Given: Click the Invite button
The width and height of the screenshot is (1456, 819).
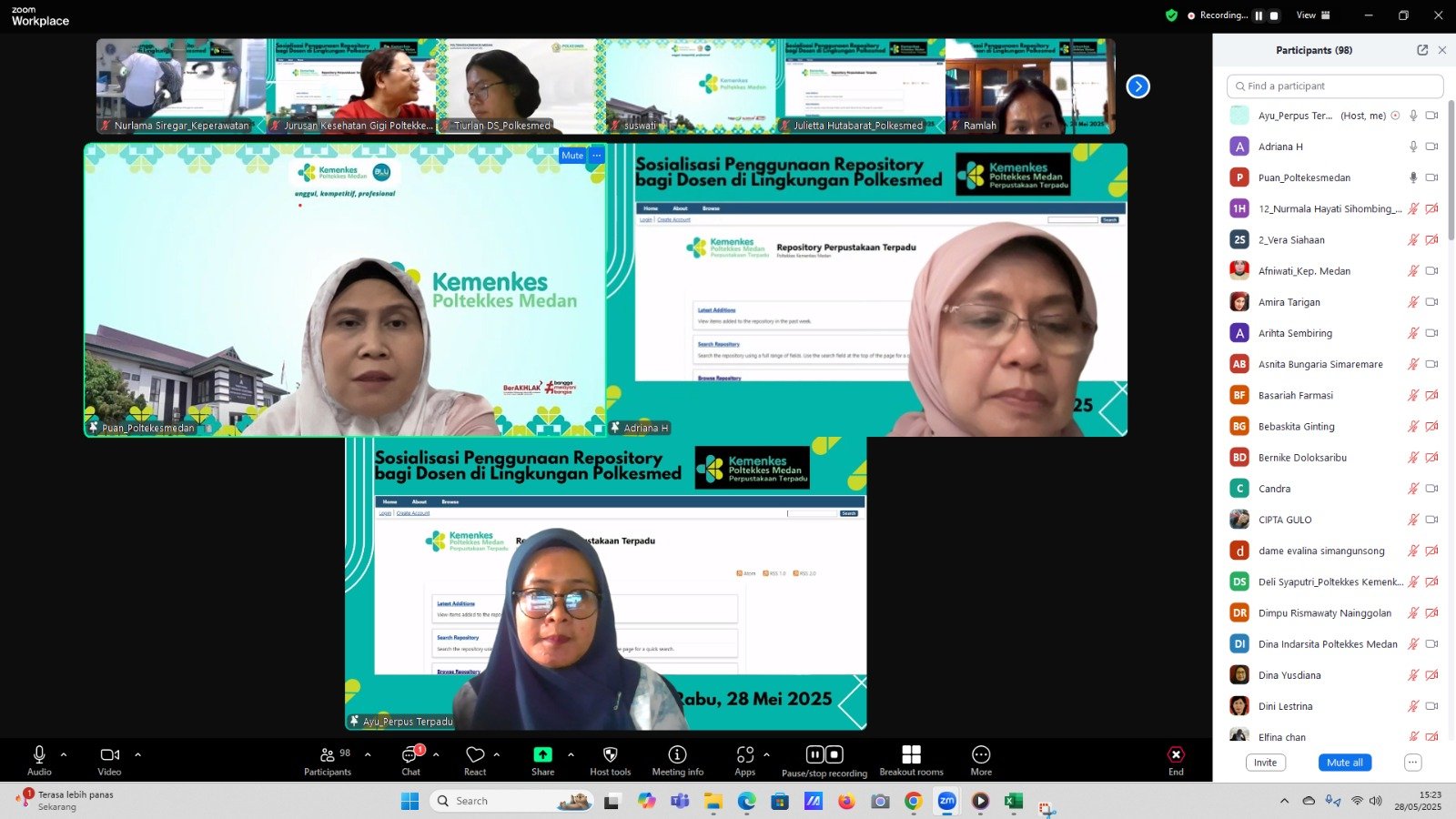Looking at the screenshot, I should click(x=1265, y=763).
